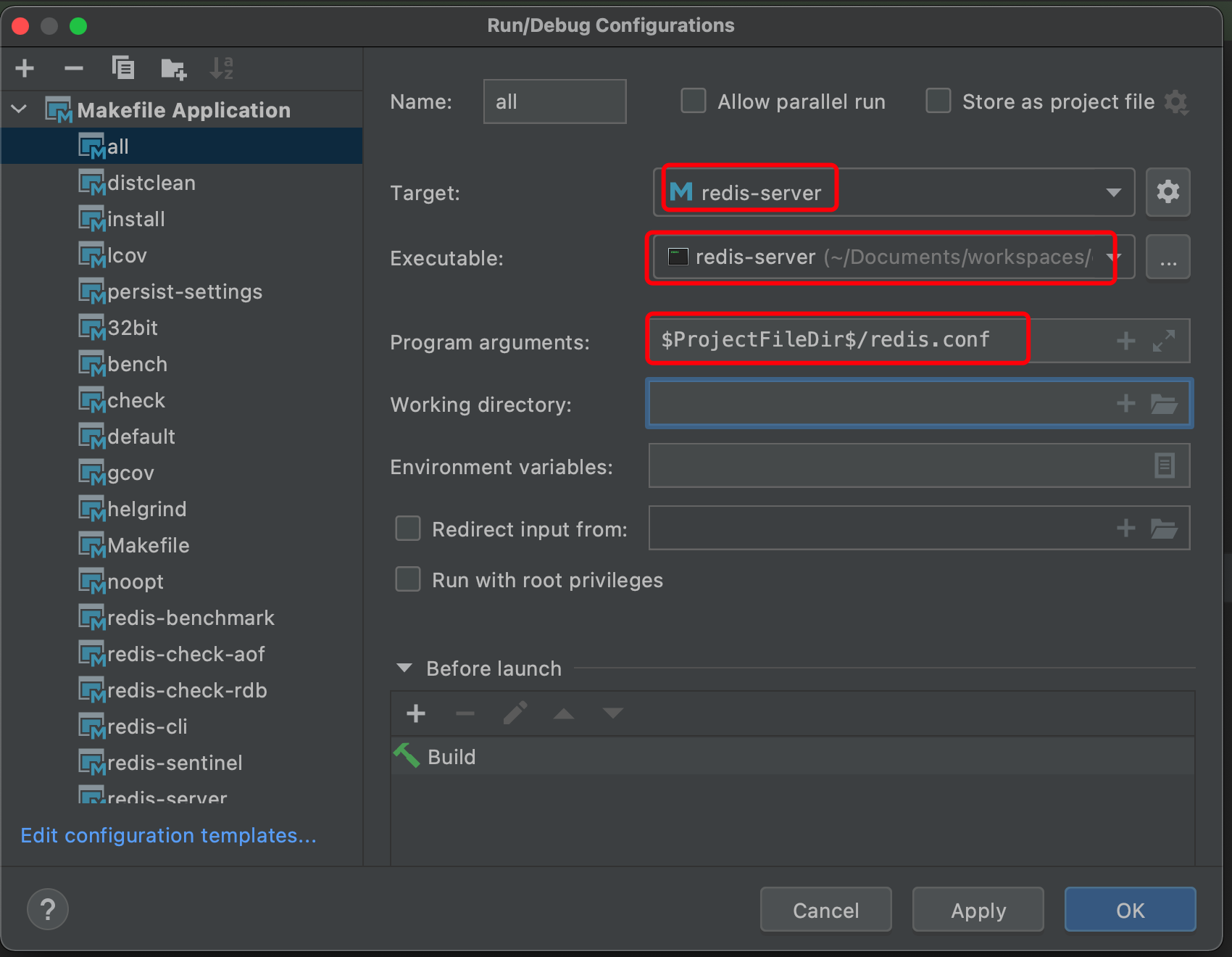
Task: Insert macro into Working directory
Action: (x=1125, y=403)
